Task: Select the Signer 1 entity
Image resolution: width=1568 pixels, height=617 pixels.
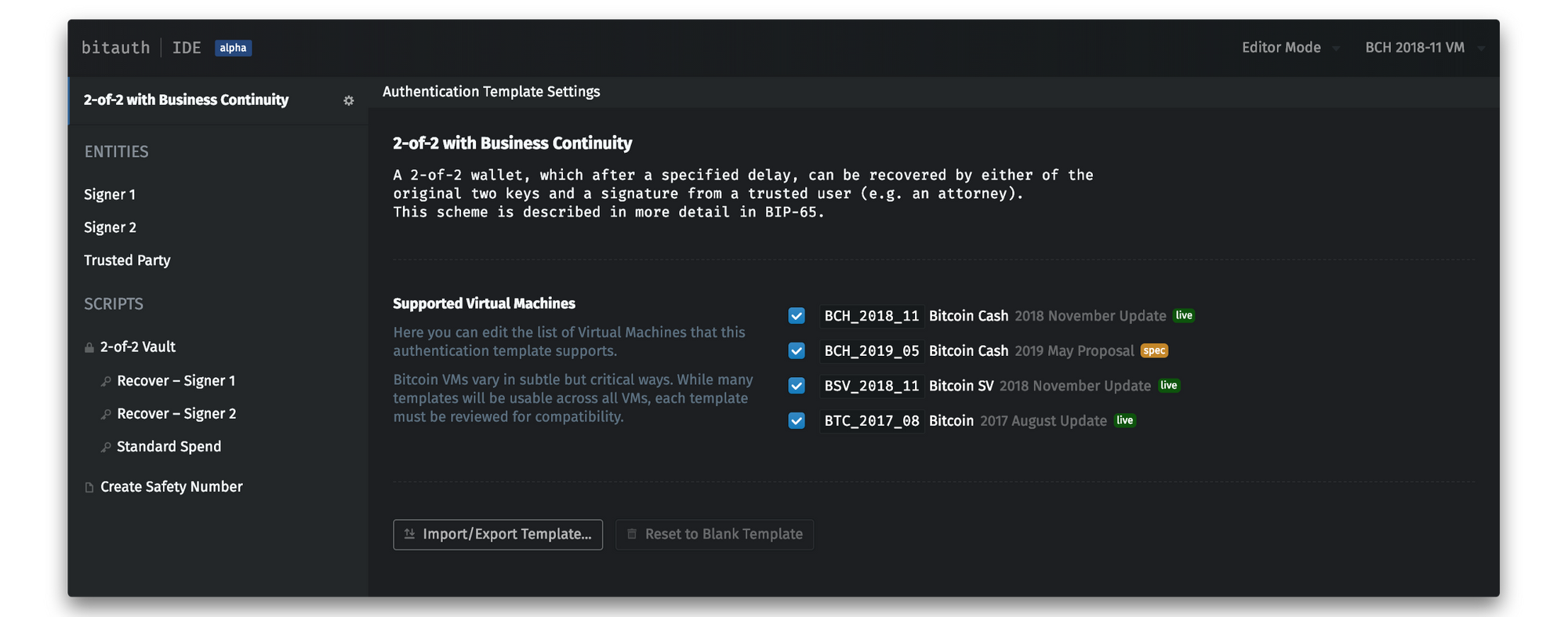Action: tap(110, 194)
